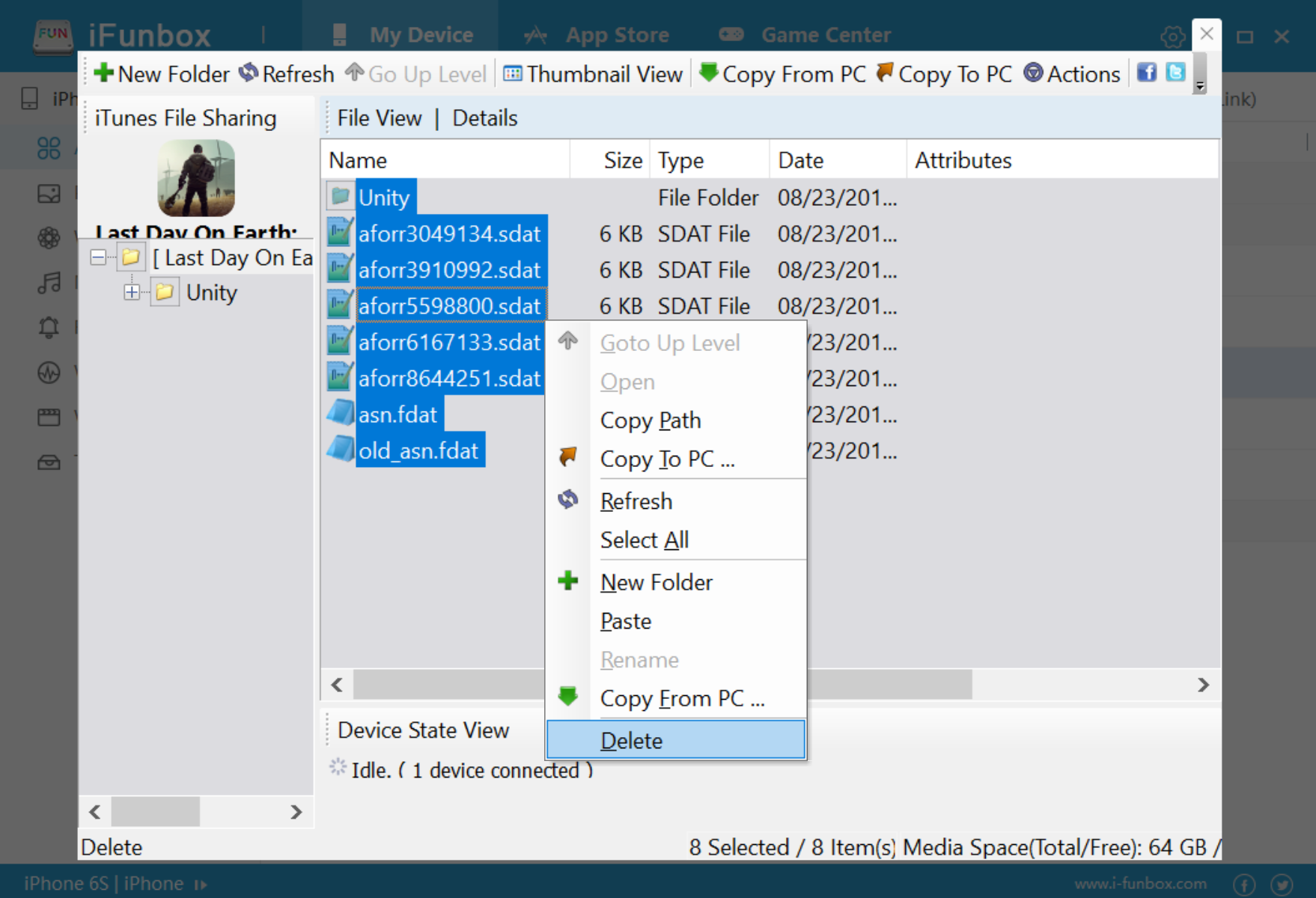Choose New Folder from context menu
The image size is (1316, 898).
[x=677, y=581]
